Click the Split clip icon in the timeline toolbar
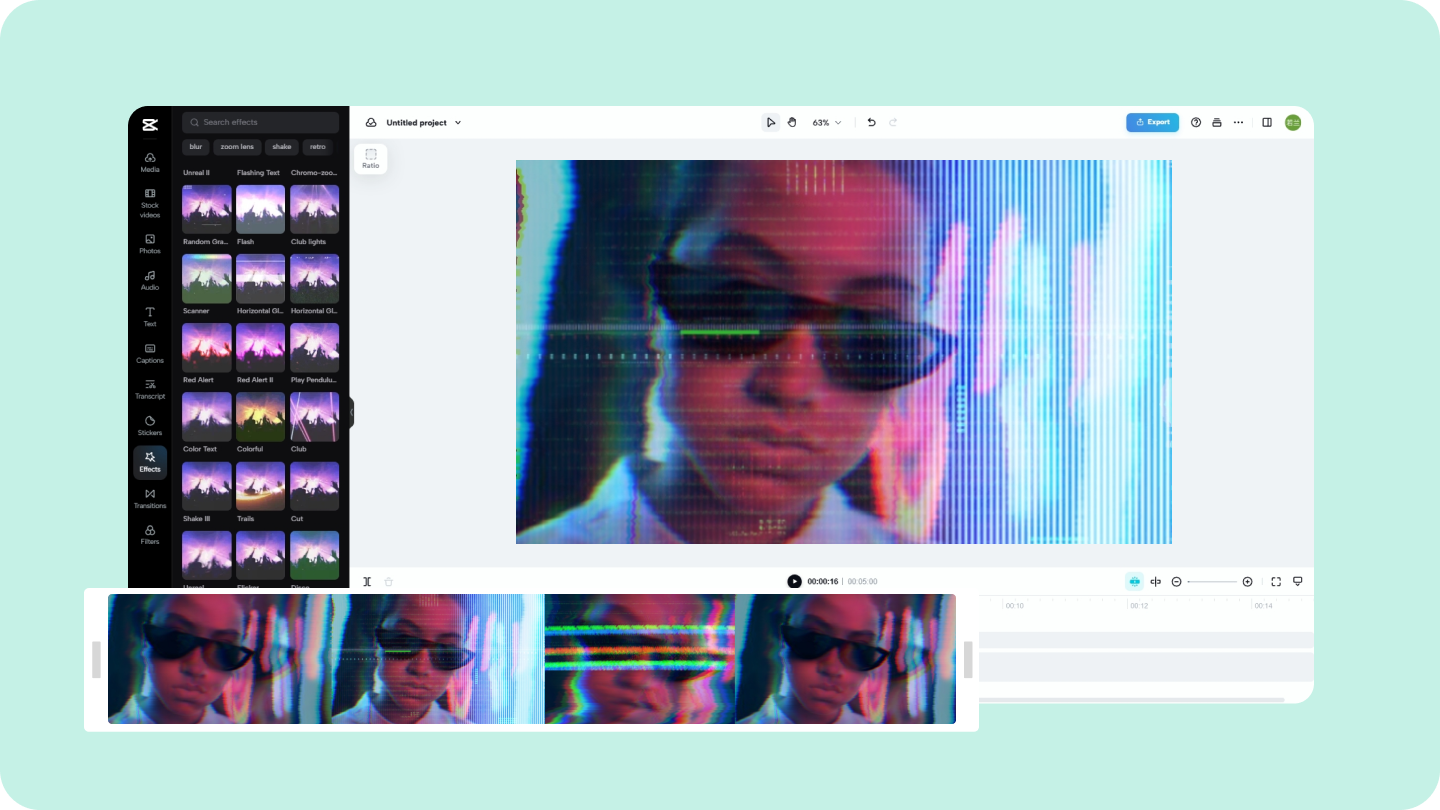The image size is (1440, 810). (367, 581)
